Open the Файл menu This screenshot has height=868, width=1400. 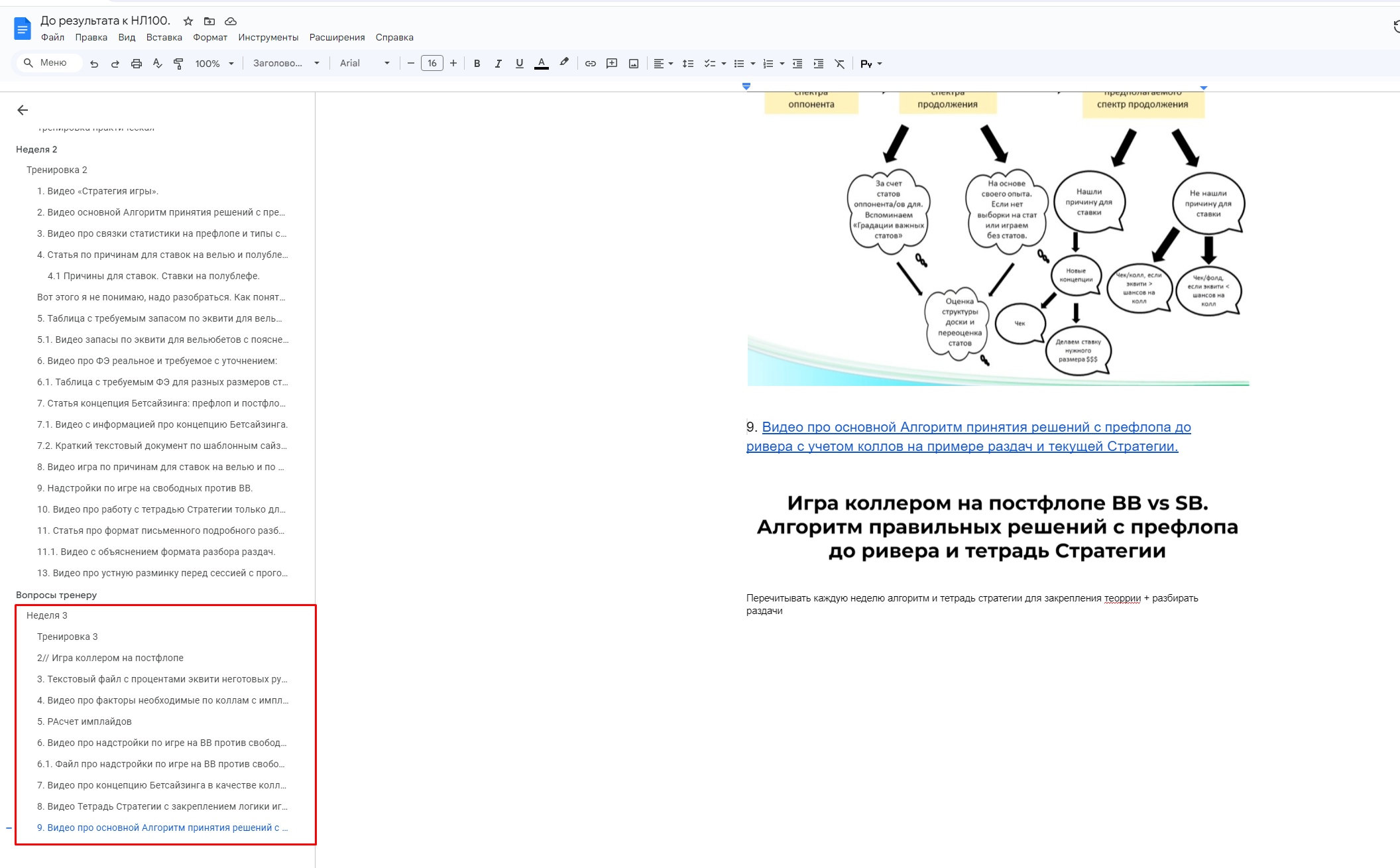point(52,37)
